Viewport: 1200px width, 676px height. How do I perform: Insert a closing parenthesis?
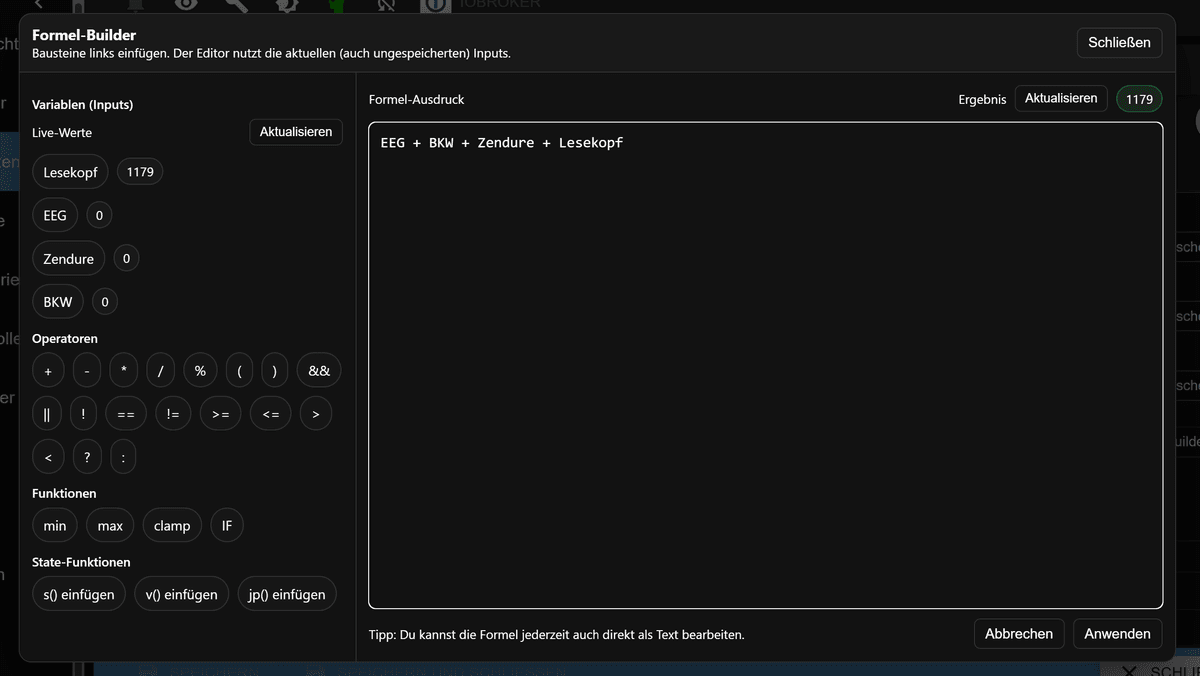tap(275, 371)
